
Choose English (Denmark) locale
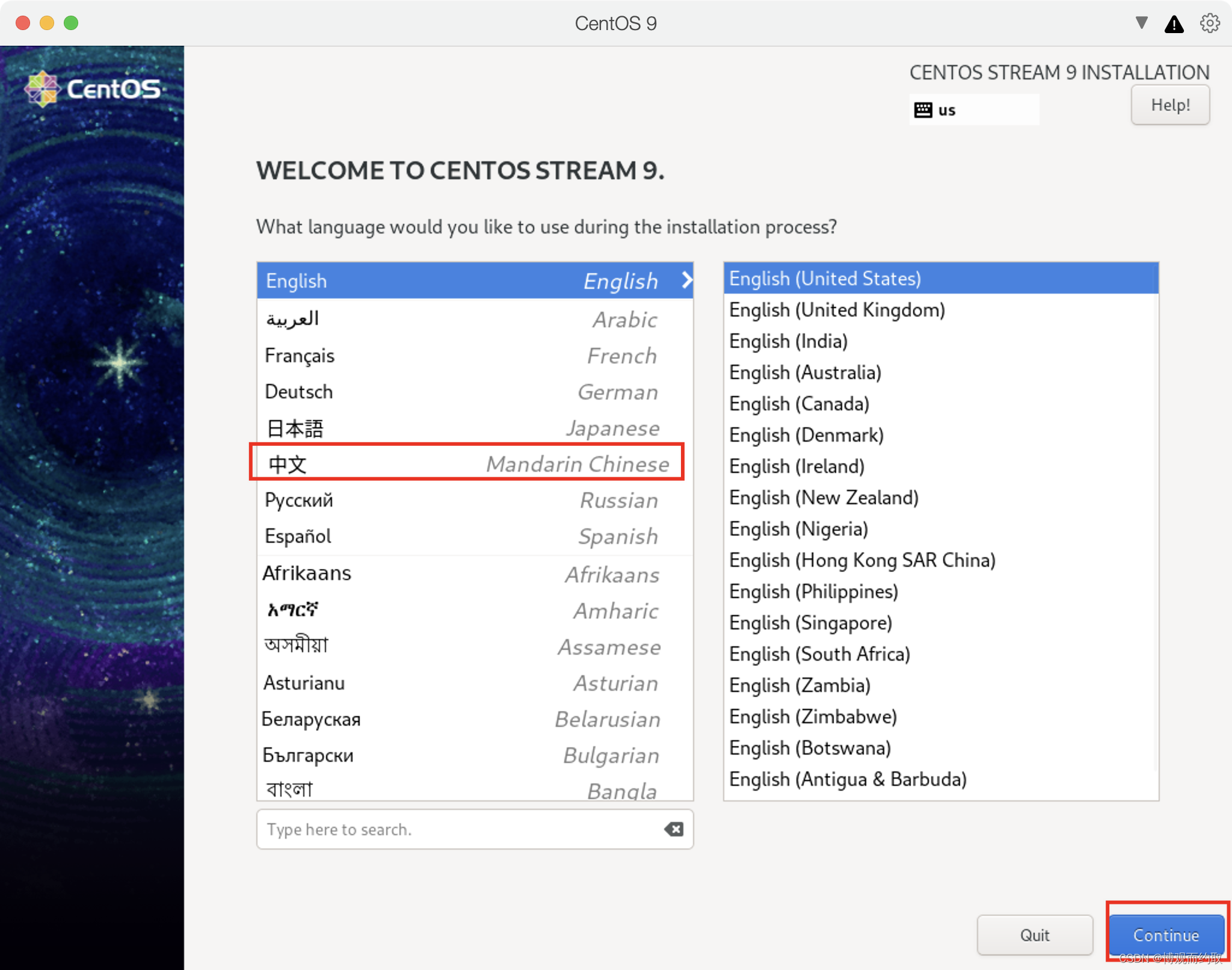click(941, 434)
